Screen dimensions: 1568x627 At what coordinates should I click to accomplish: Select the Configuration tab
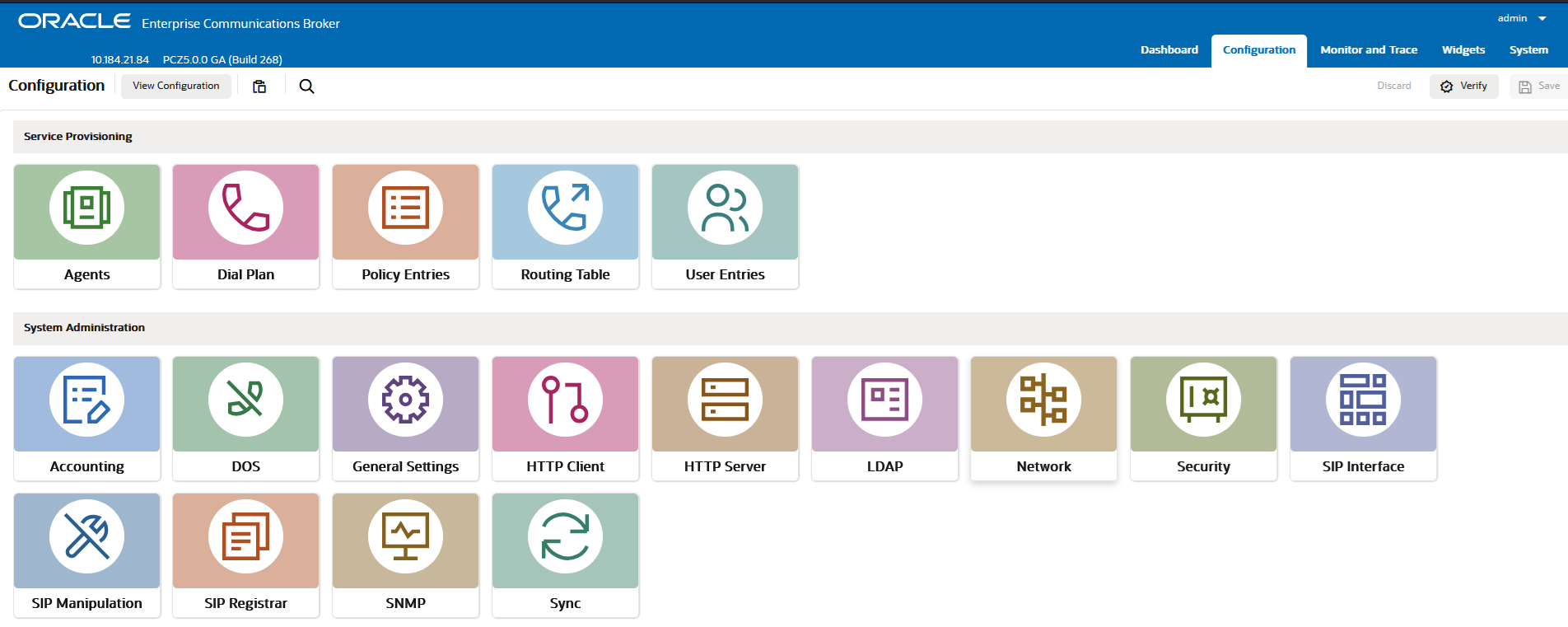(x=1259, y=50)
